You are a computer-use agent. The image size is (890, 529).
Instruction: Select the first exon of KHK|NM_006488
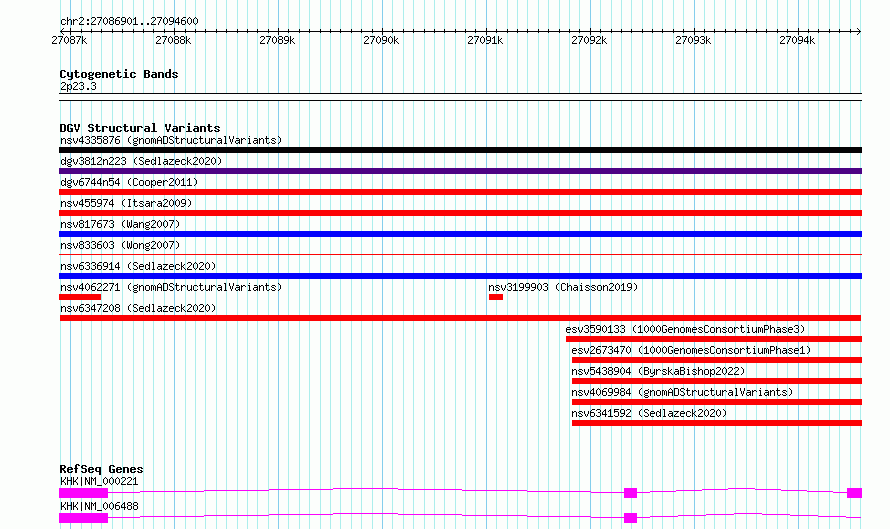[x=83, y=518]
